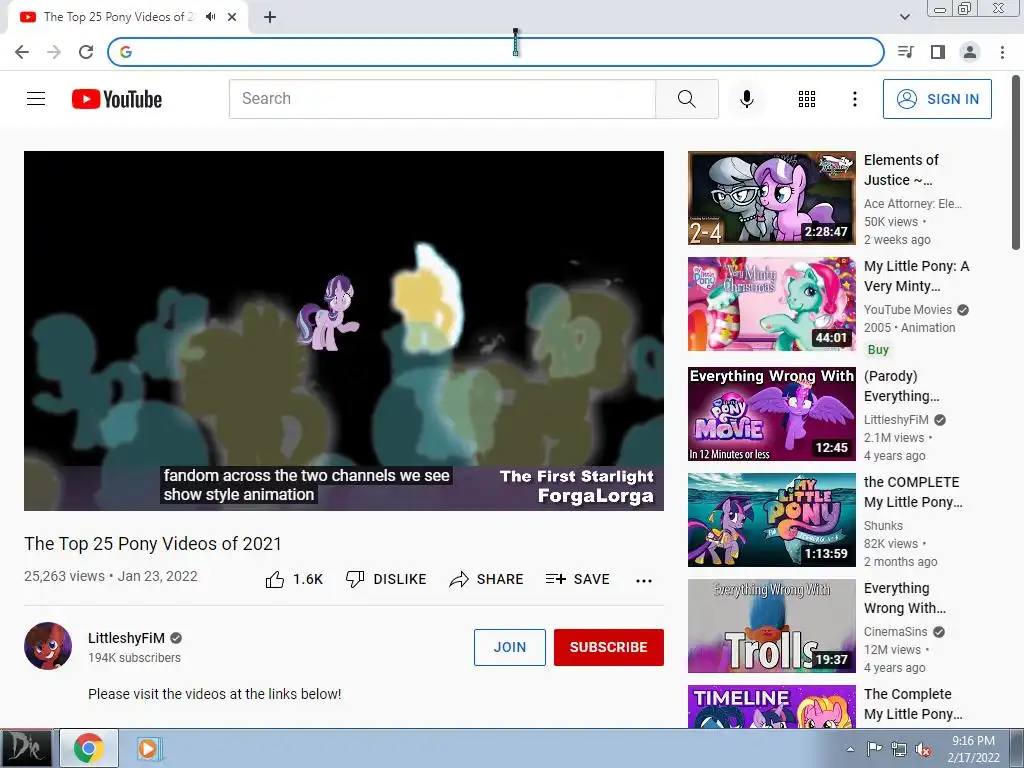
Task: Go to YouTube home via logo
Action: (x=117, y=99)
